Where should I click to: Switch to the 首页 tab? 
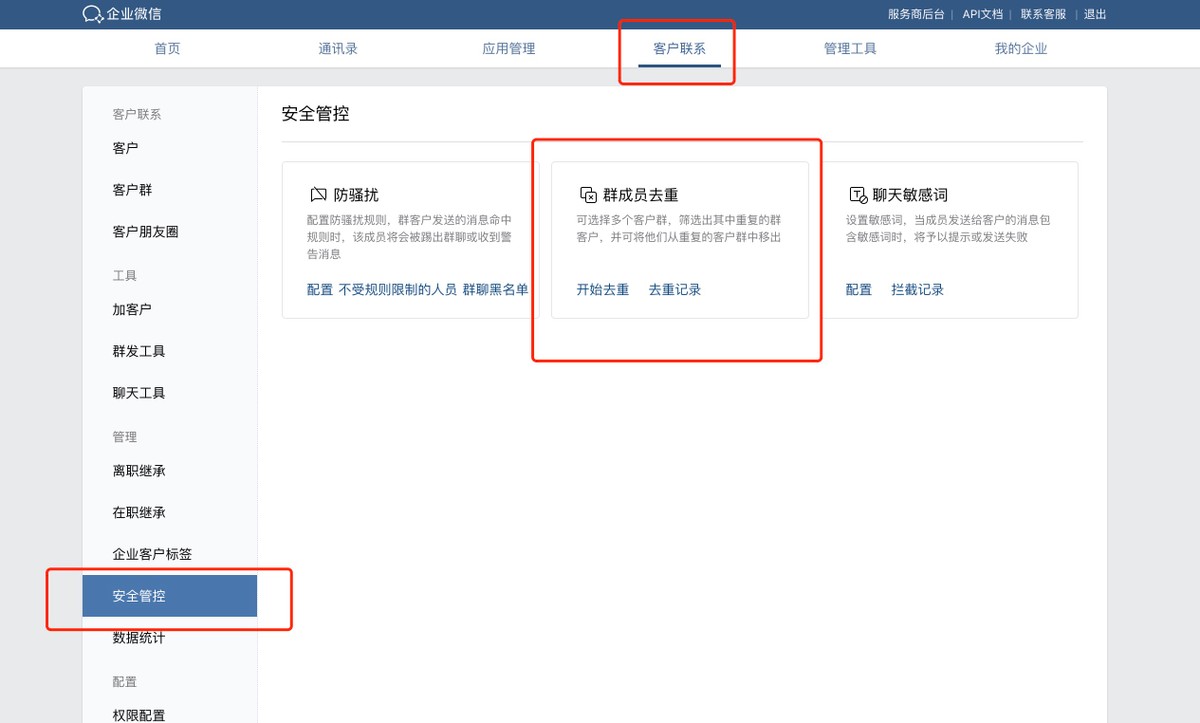166,47
